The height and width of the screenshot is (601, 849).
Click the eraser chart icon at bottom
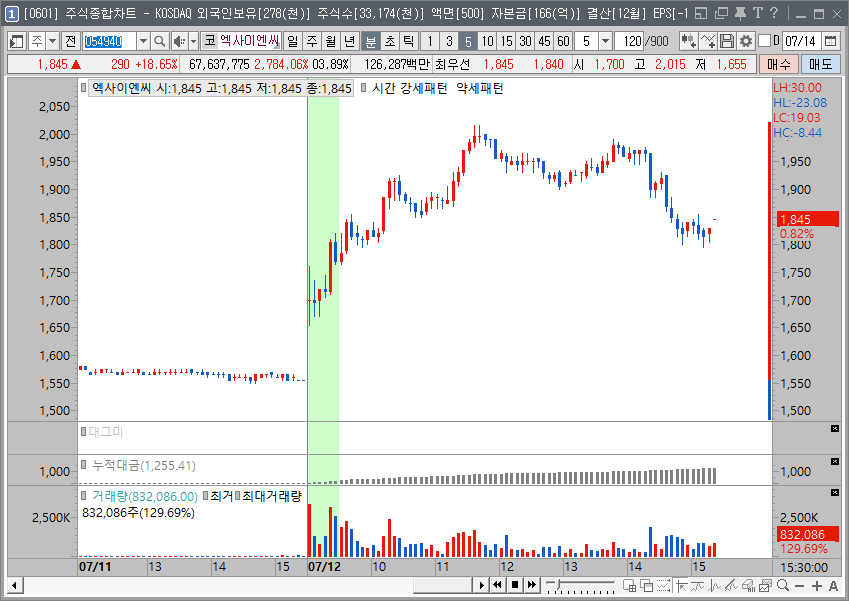(x=749, y=585)
